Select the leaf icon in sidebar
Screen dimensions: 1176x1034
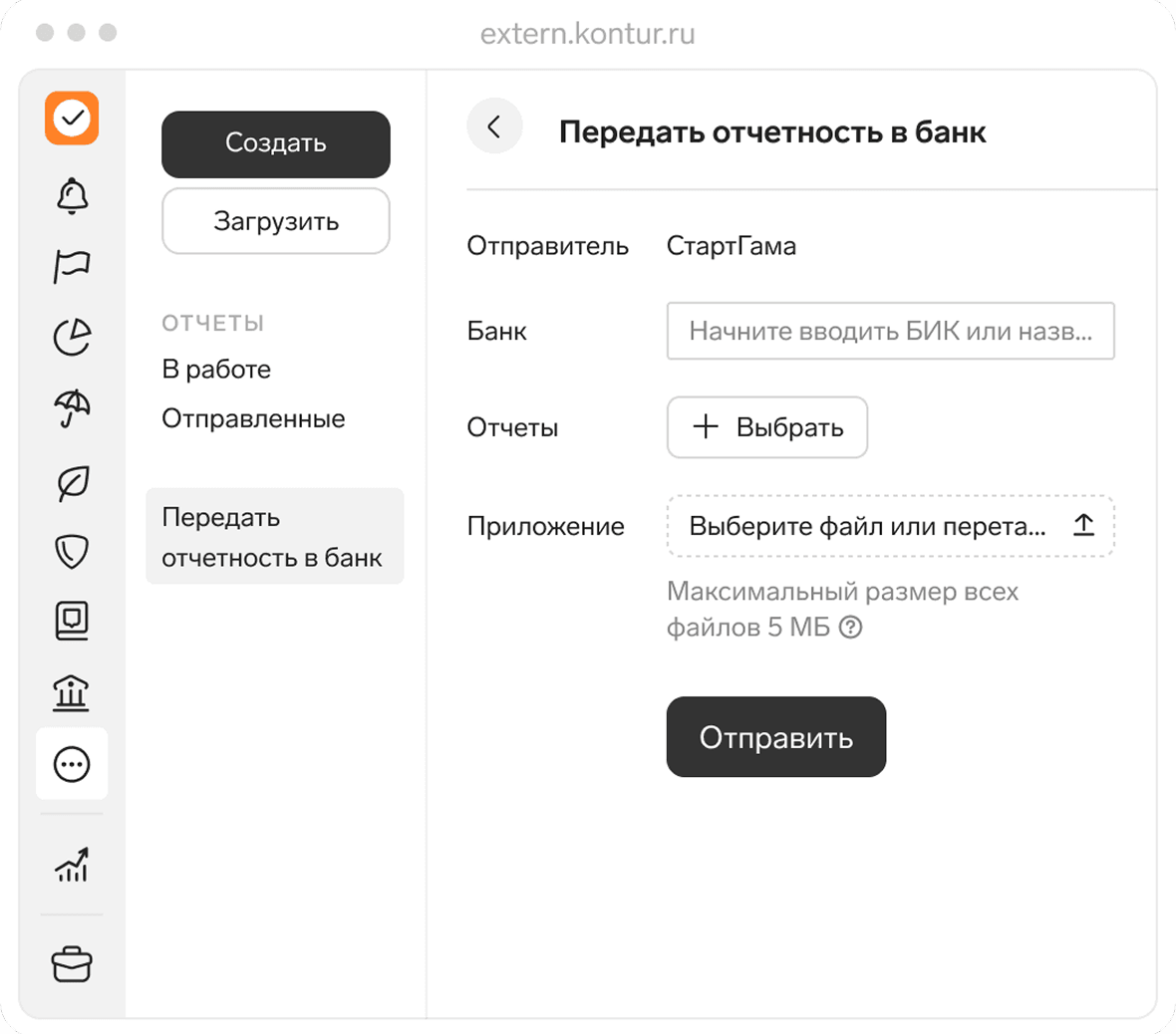click(72, 483)
